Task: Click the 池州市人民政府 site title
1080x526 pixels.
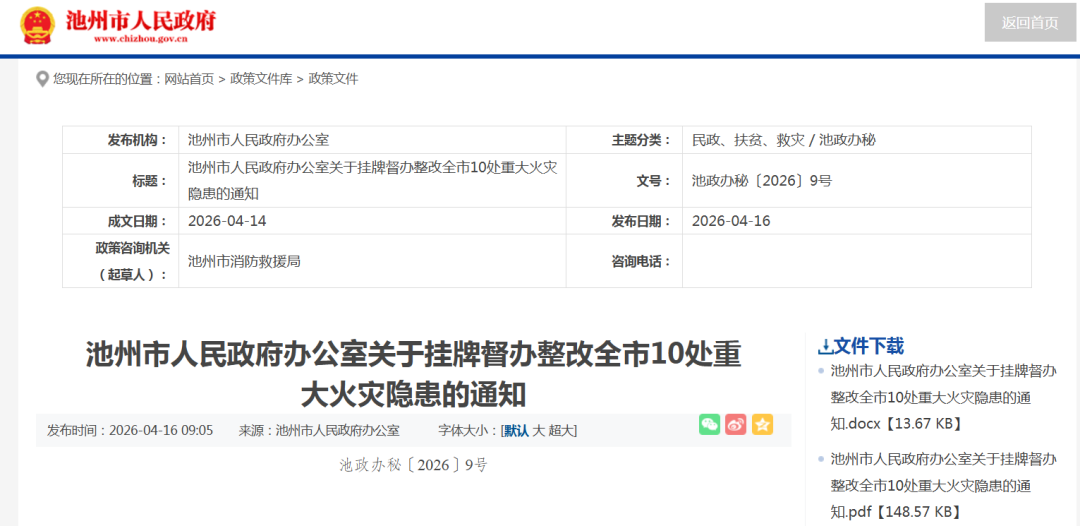Action: click(141, 19)
